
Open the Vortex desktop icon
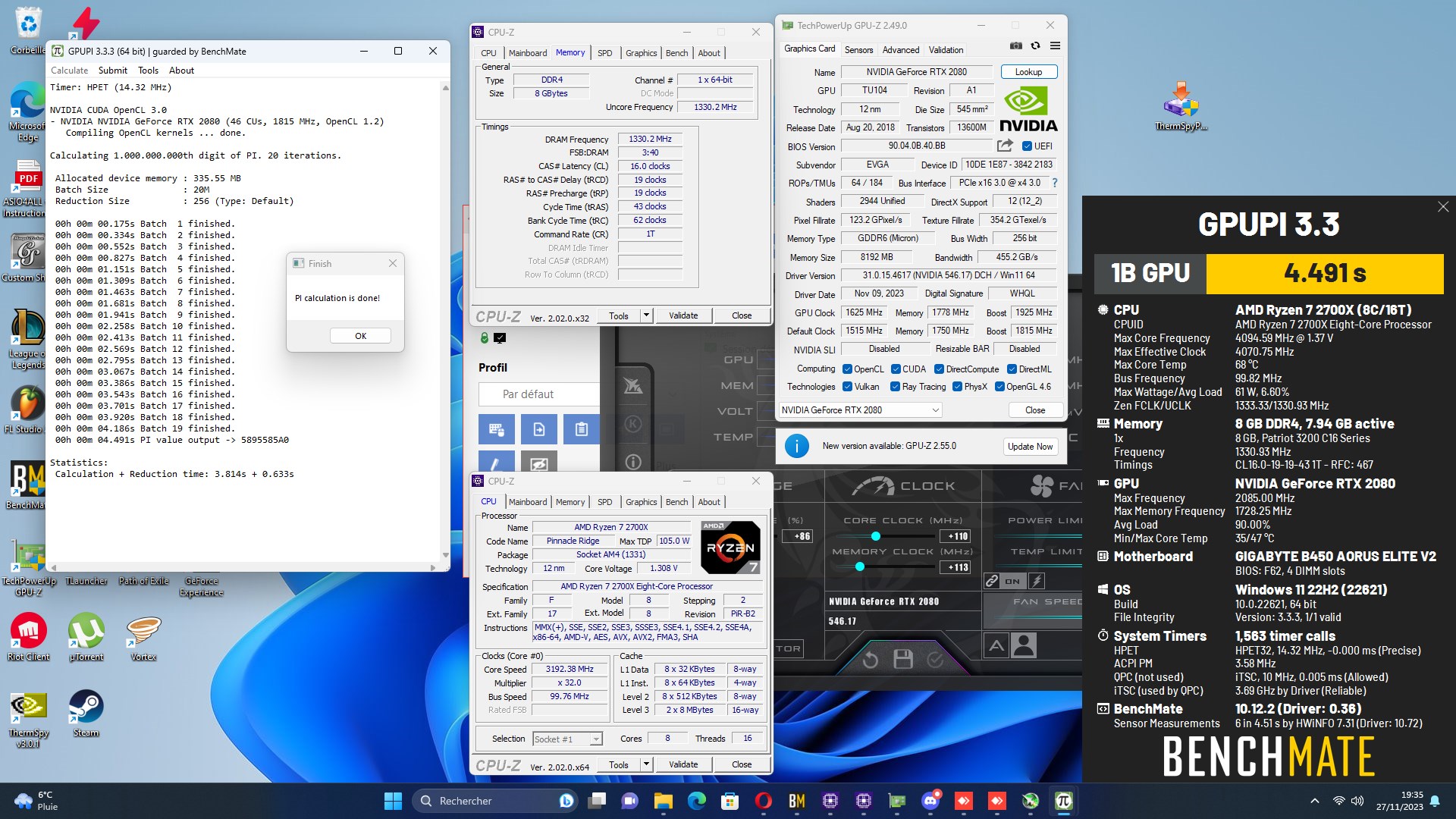point(143,637)
